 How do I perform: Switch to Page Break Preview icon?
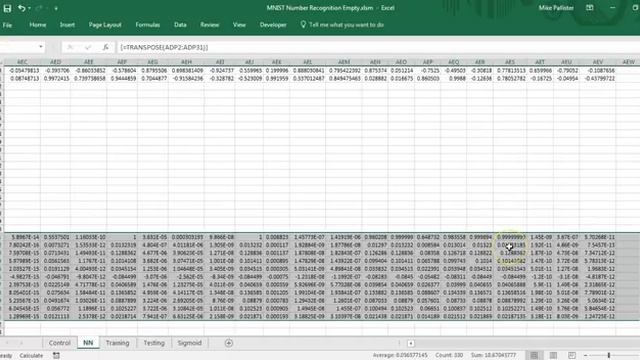[x=572, y=356]
